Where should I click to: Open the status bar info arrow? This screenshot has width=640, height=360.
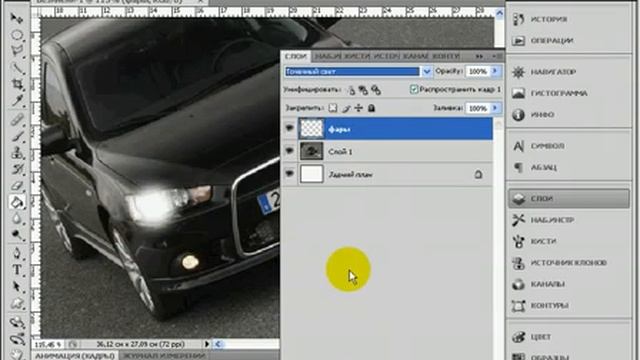pyautogui.click(x=207, y=344)
